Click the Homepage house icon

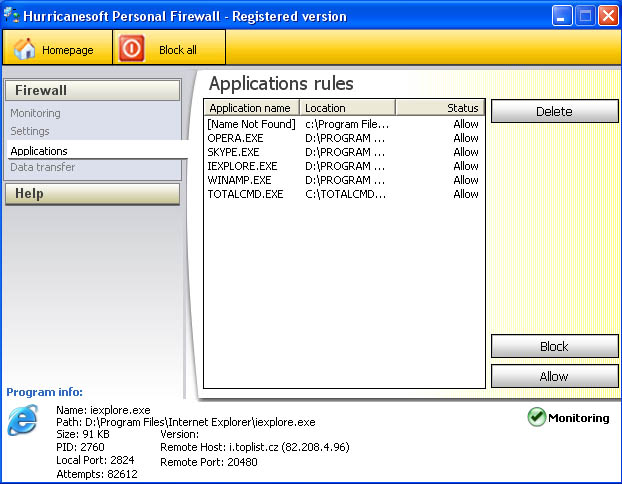(25, 49)
